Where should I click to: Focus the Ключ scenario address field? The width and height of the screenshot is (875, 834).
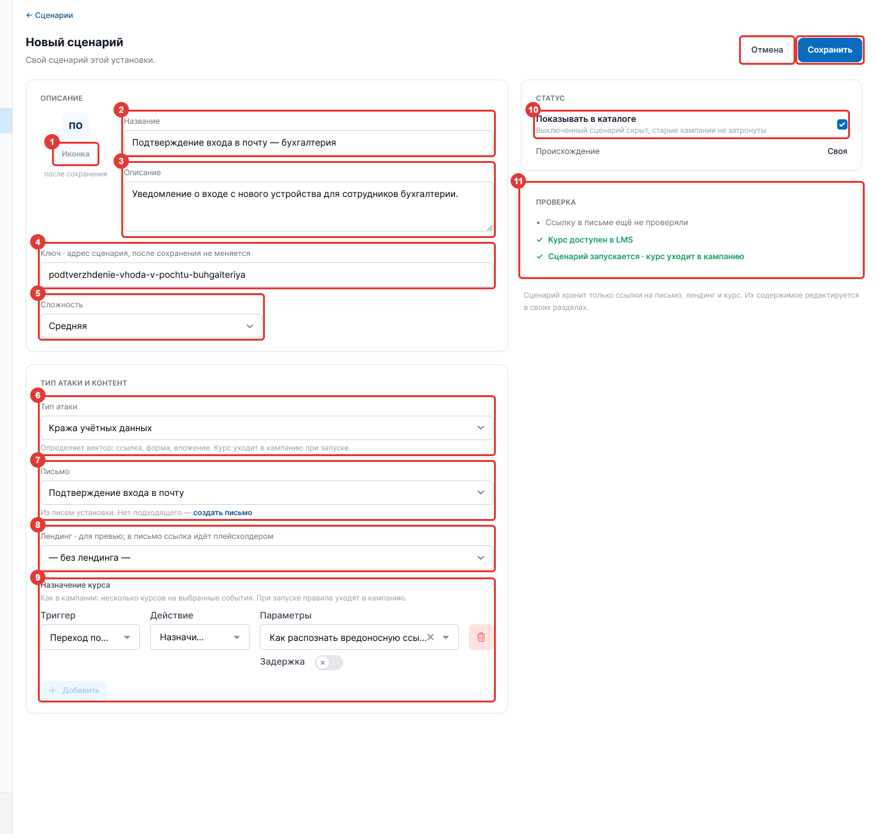tap(266, 274)
